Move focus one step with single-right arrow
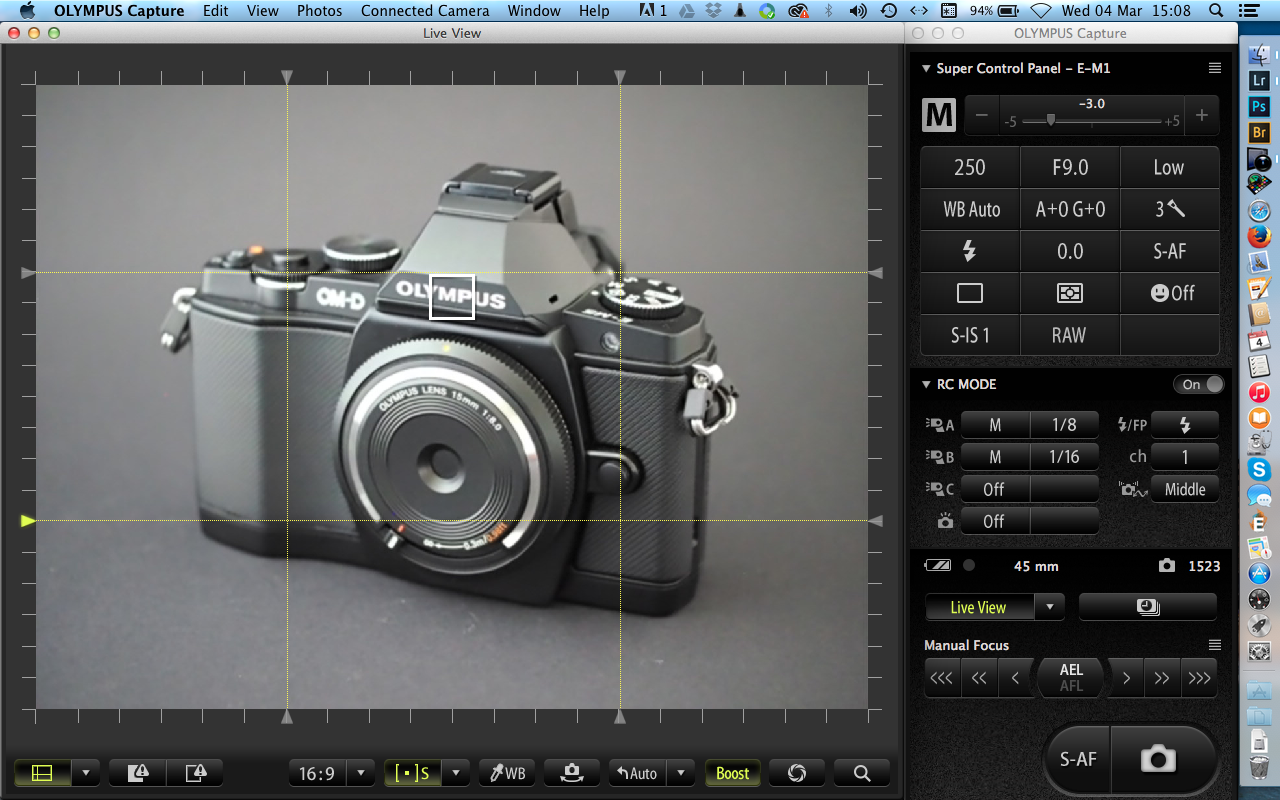This screenshot has height=800, width=1280. [1126, 678]
